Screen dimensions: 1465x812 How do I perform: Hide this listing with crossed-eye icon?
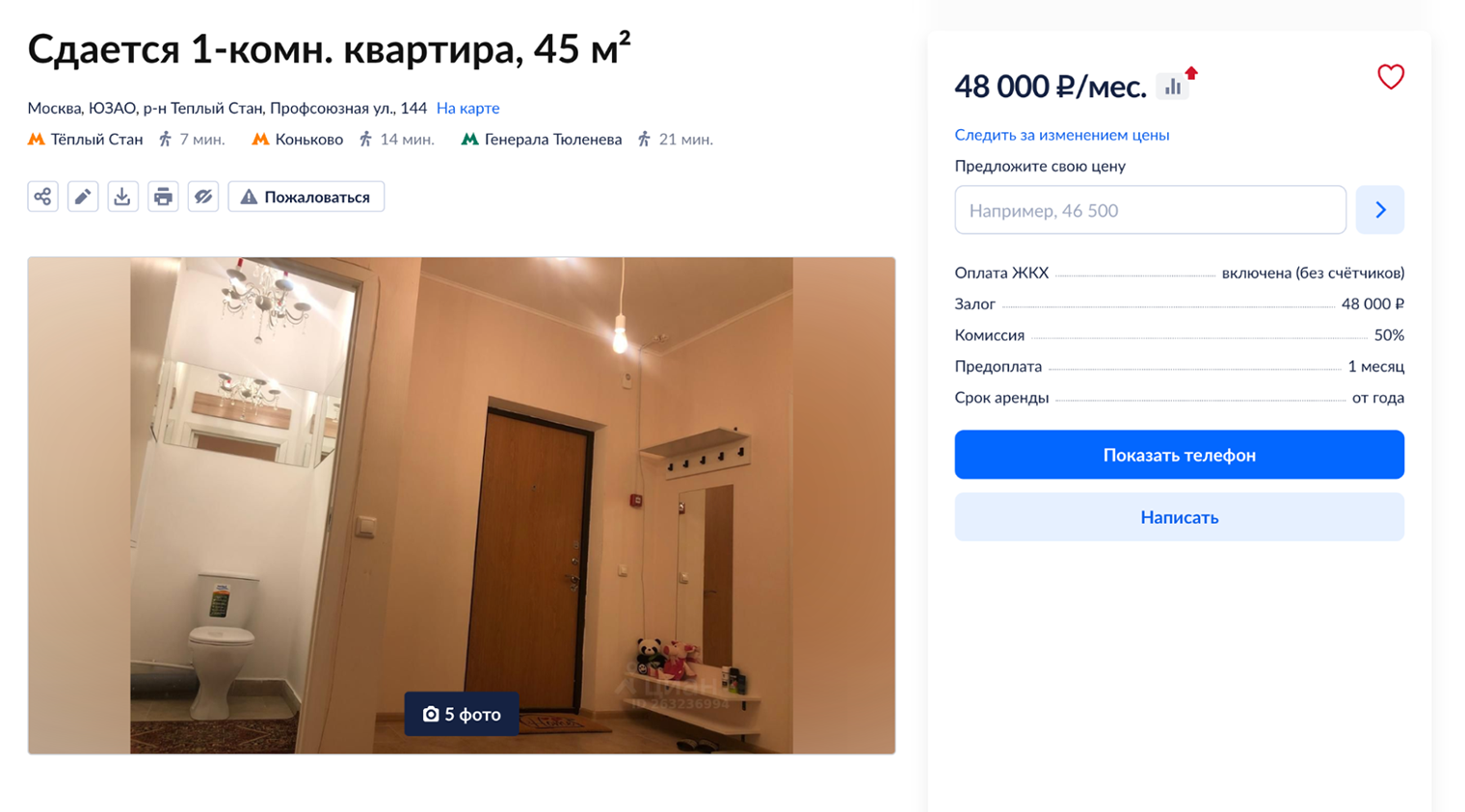click(x=203, y=196)
